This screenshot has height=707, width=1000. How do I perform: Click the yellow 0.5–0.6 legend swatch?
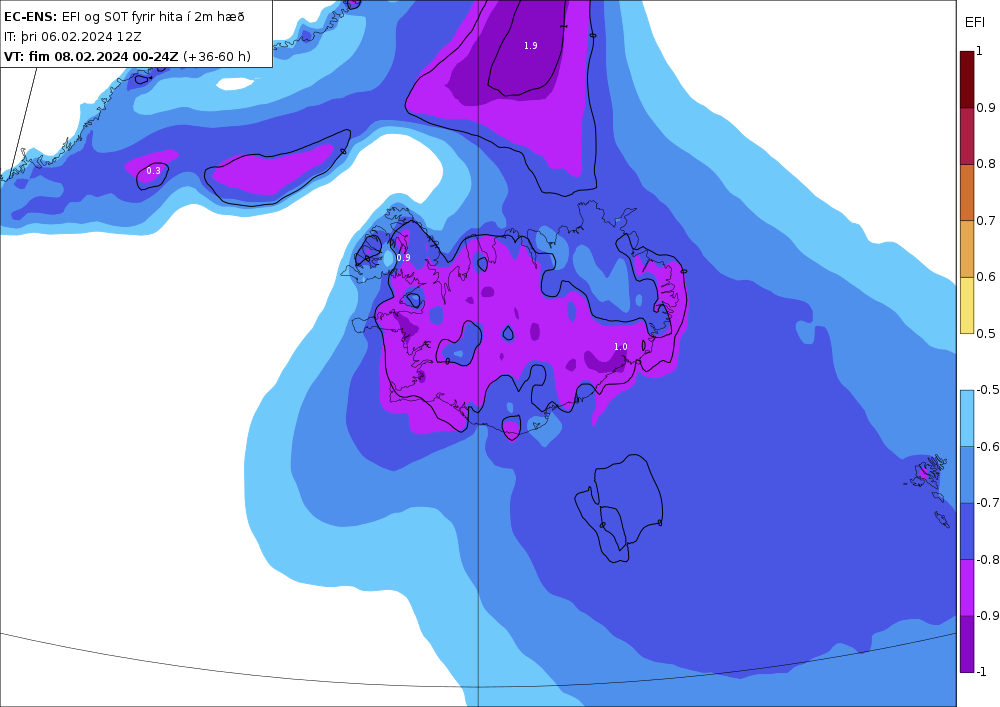click(x=967, y=305)
